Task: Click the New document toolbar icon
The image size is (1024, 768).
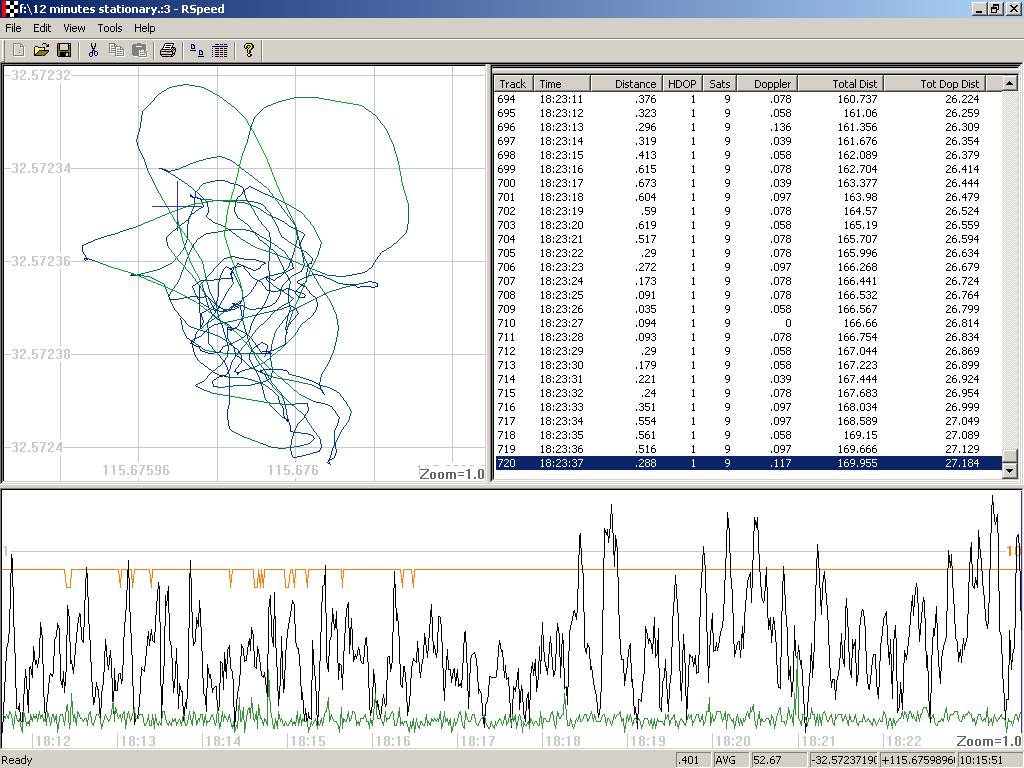Action: 18,50
